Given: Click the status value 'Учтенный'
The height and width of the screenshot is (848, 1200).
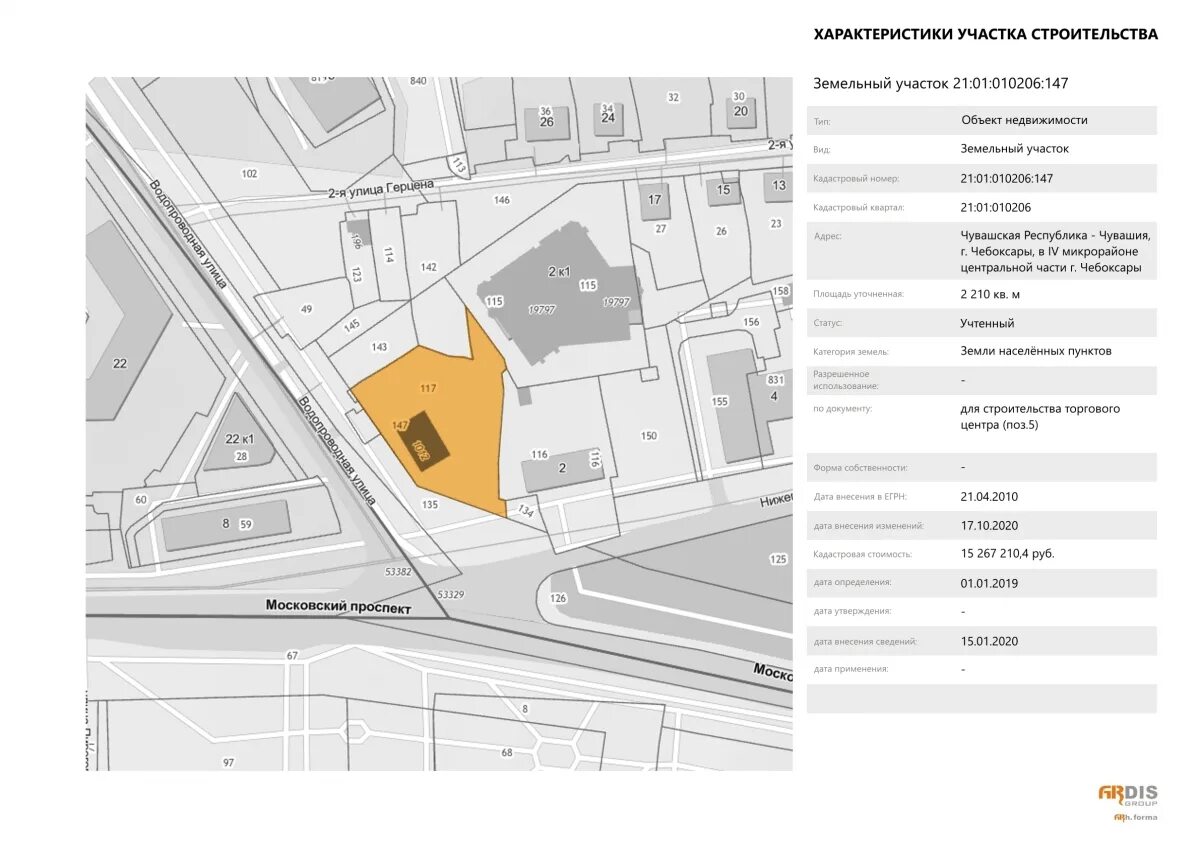Looking at the screenshot, I should 987,323.
